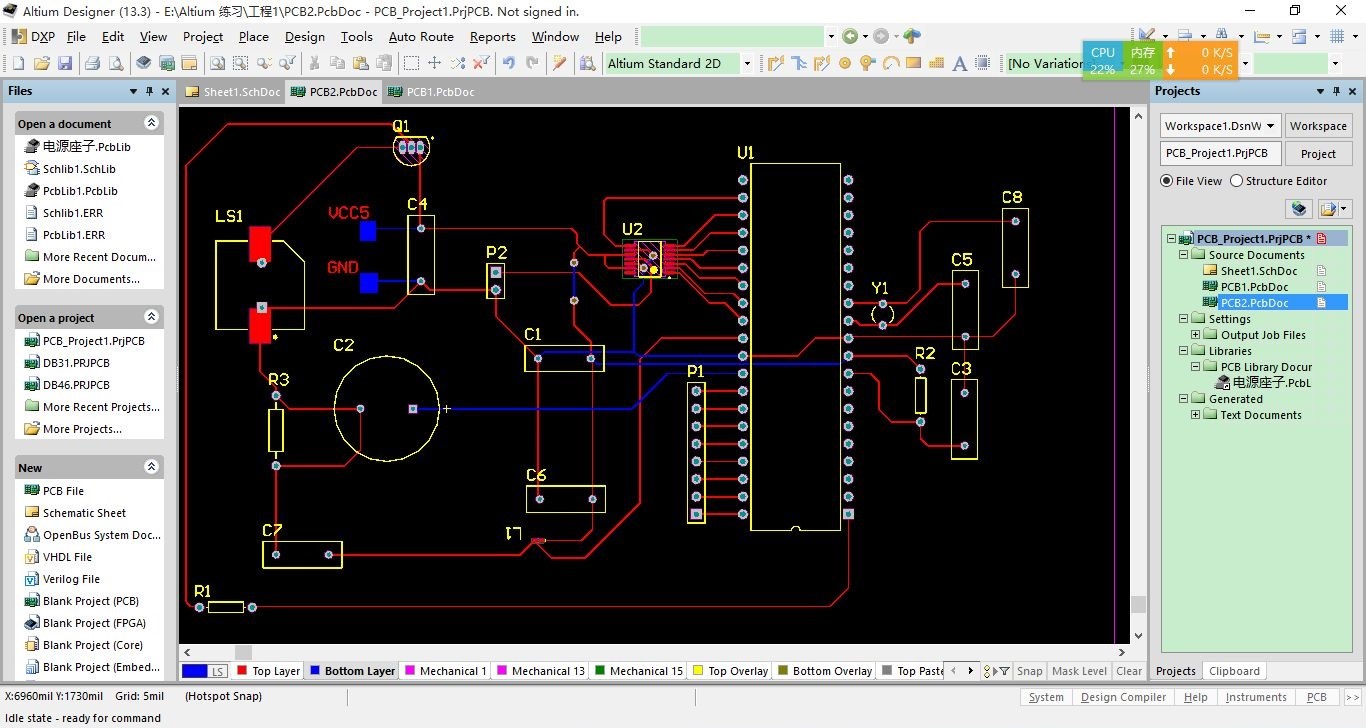Click the Move Selection crosshair icon

(x=434, y=63)
